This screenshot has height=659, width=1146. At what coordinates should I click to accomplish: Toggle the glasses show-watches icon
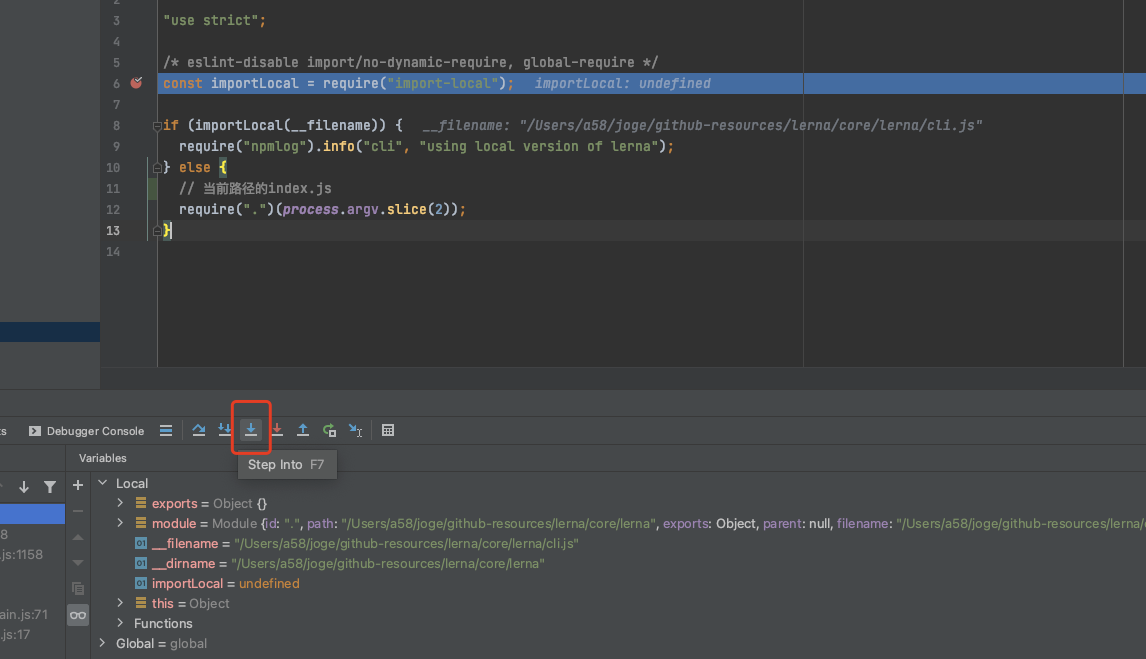pos(78,615)
